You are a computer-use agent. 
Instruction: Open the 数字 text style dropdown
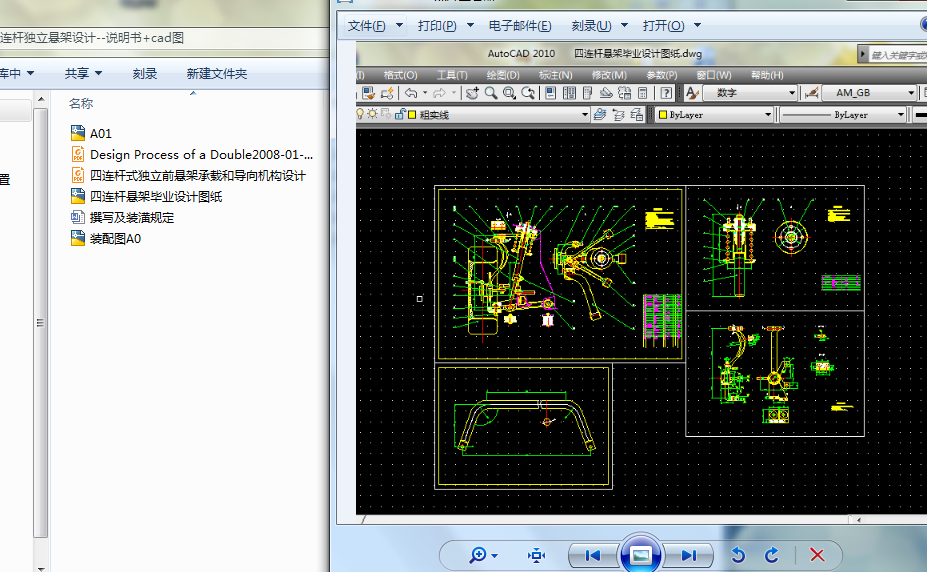(x=792, y=93)
